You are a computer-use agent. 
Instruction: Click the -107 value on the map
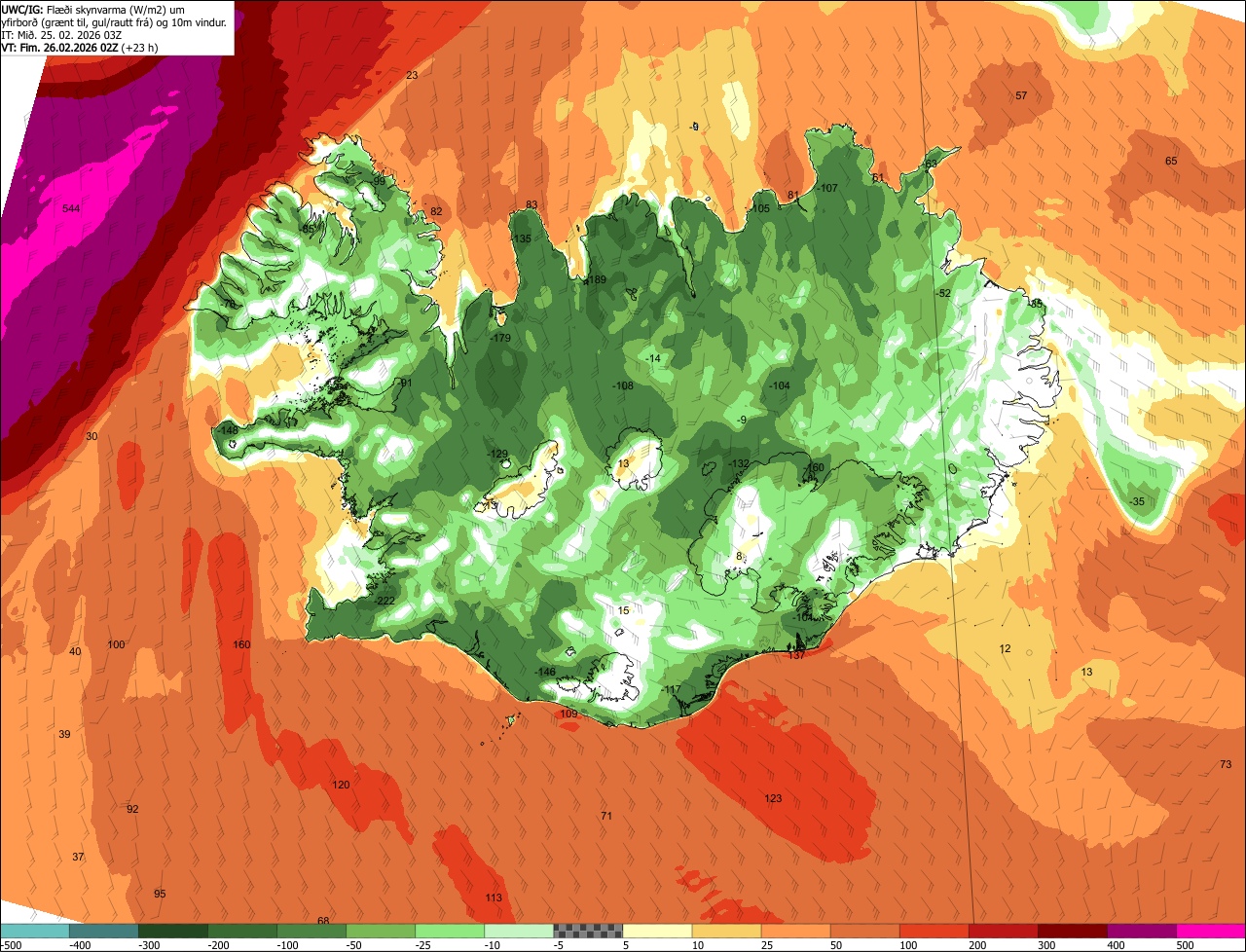pos(827,188)
